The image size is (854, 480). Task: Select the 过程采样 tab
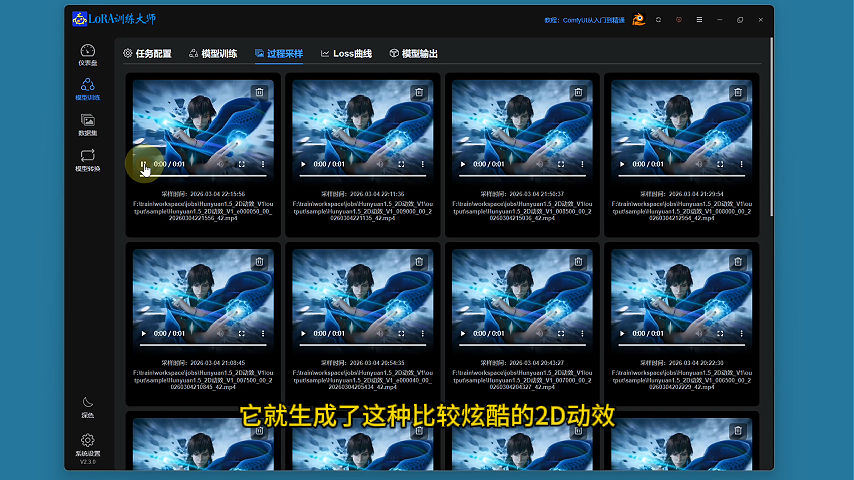[x=279, y=53]
